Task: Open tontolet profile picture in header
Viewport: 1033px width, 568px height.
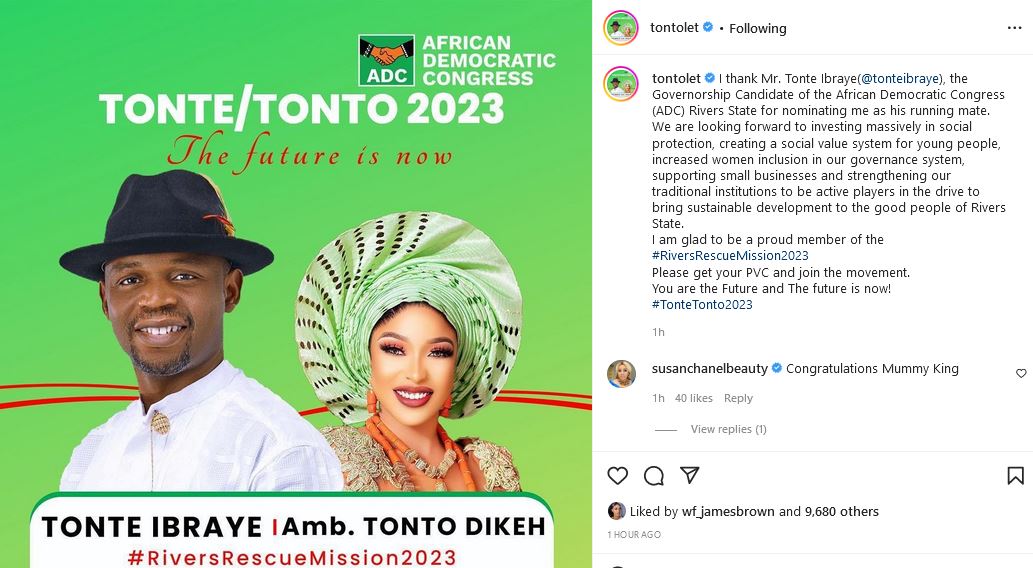Action: pos(621,28)
